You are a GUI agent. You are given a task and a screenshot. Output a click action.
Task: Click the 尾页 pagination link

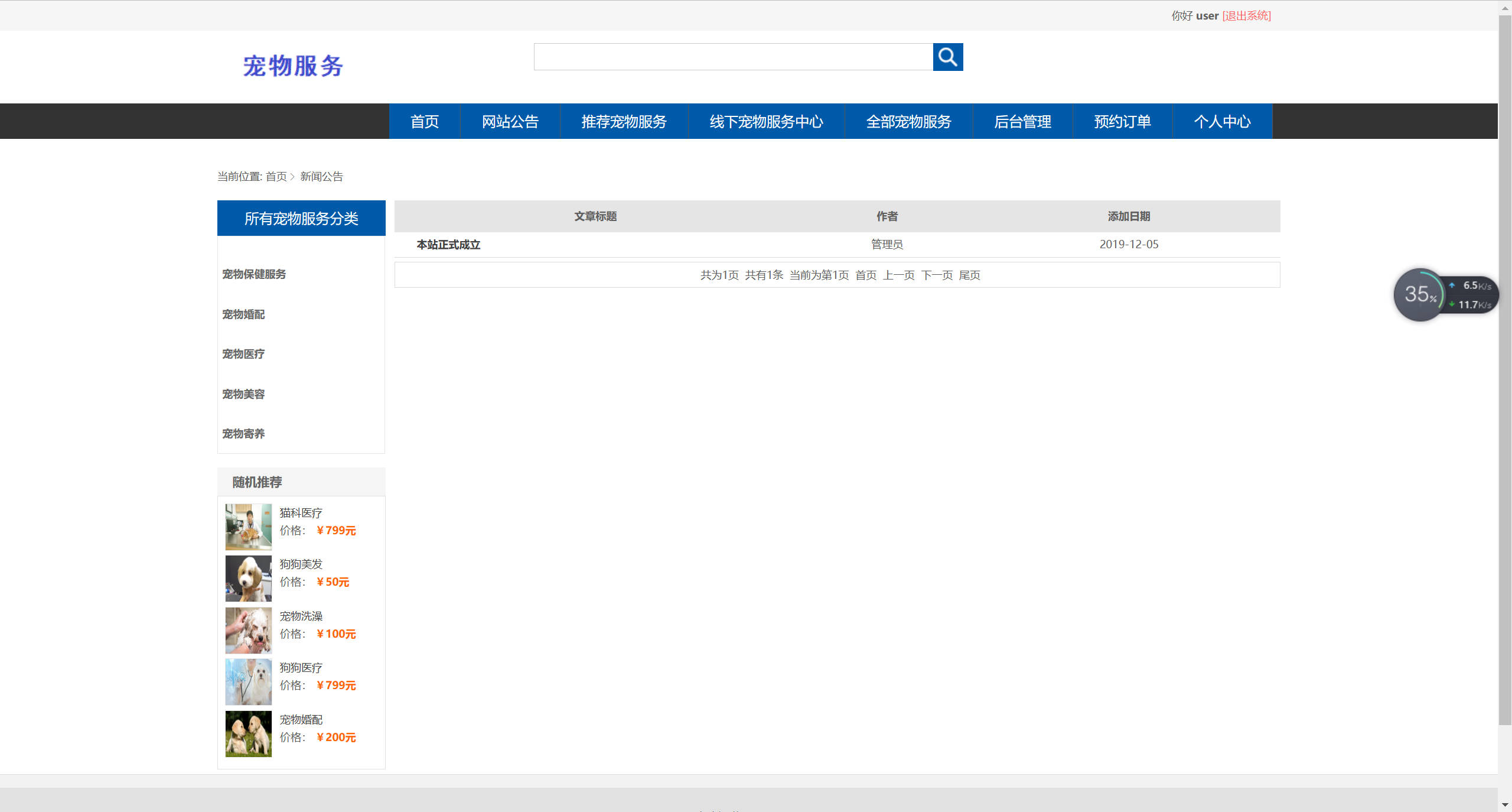coord(970,275)
